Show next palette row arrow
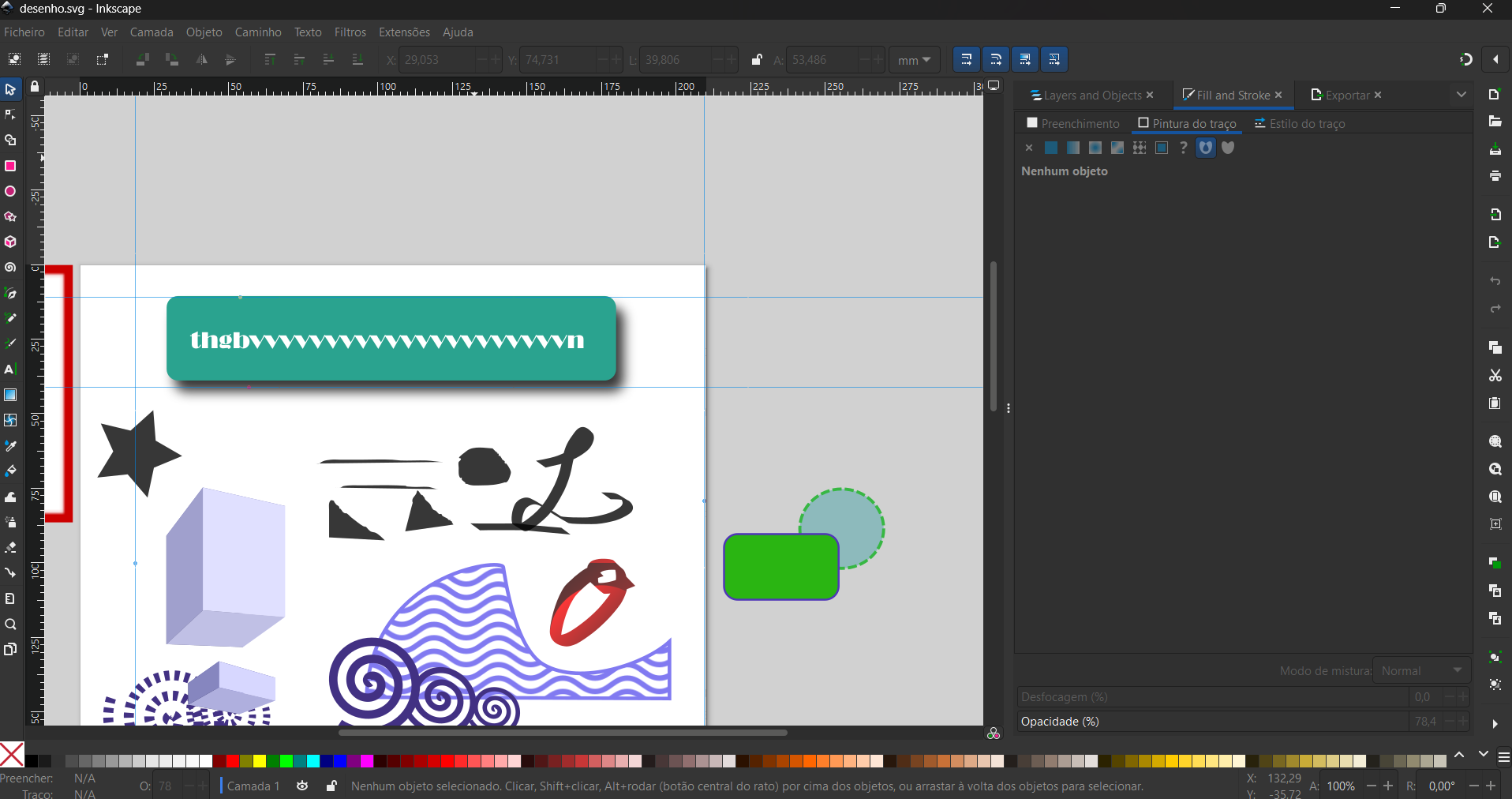Screen dimensions: 1512x799 coord(1484,755)
